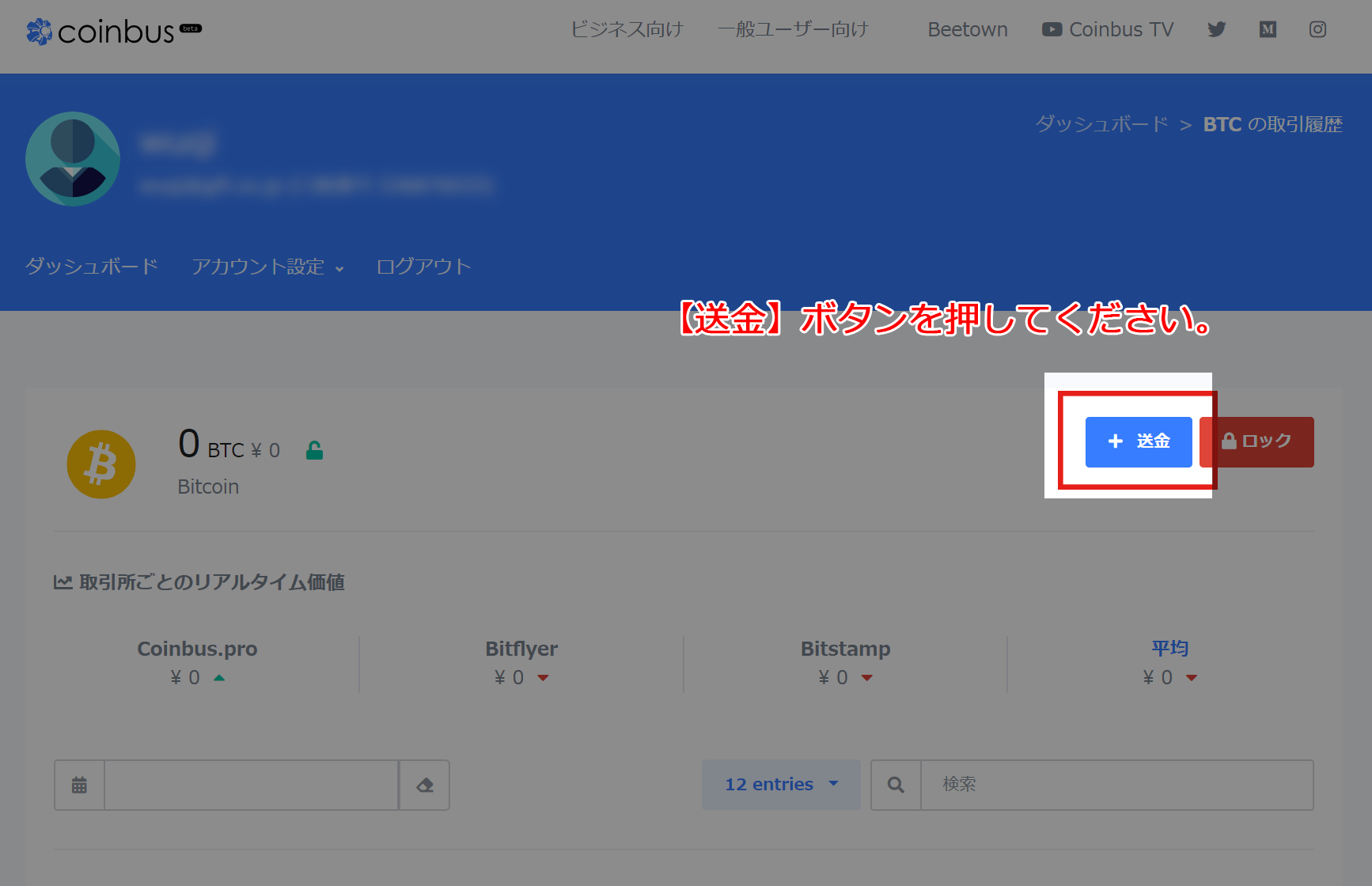The width and height of the screenshot is (1372, 886).
Task: Click the 検索 search input field
Action: tap(1117, 785)
